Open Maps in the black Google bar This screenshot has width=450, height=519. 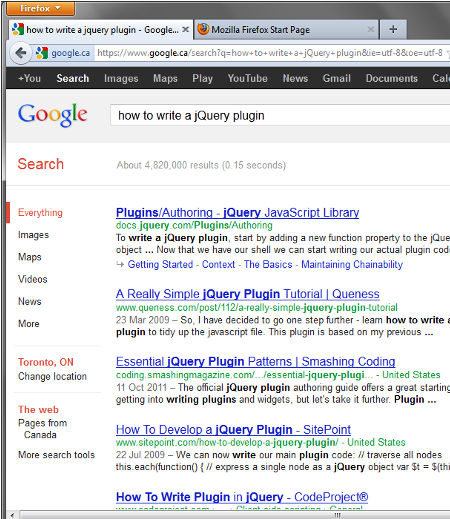[165, 78]
